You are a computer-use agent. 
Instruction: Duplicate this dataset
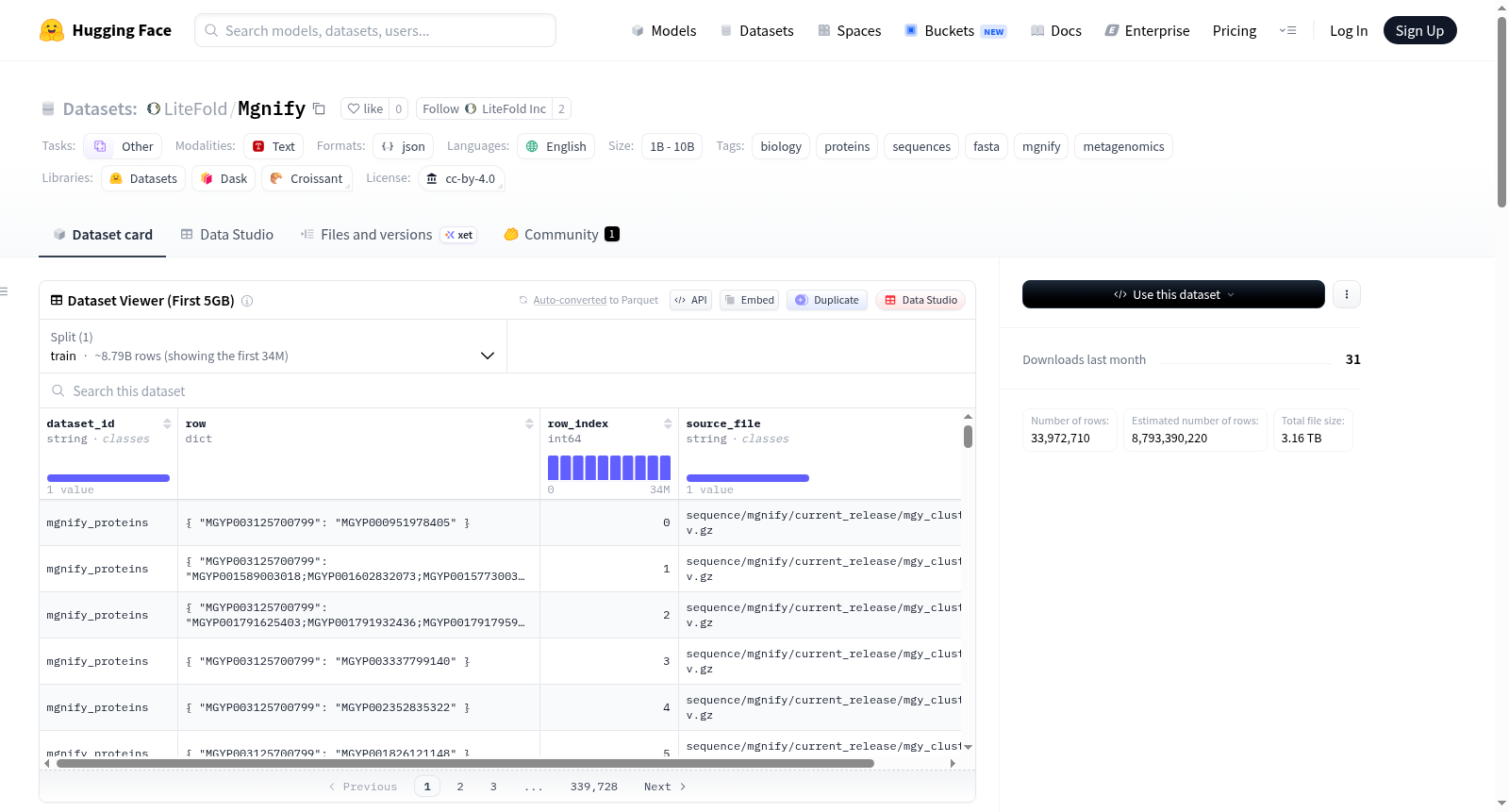point(826,300)
